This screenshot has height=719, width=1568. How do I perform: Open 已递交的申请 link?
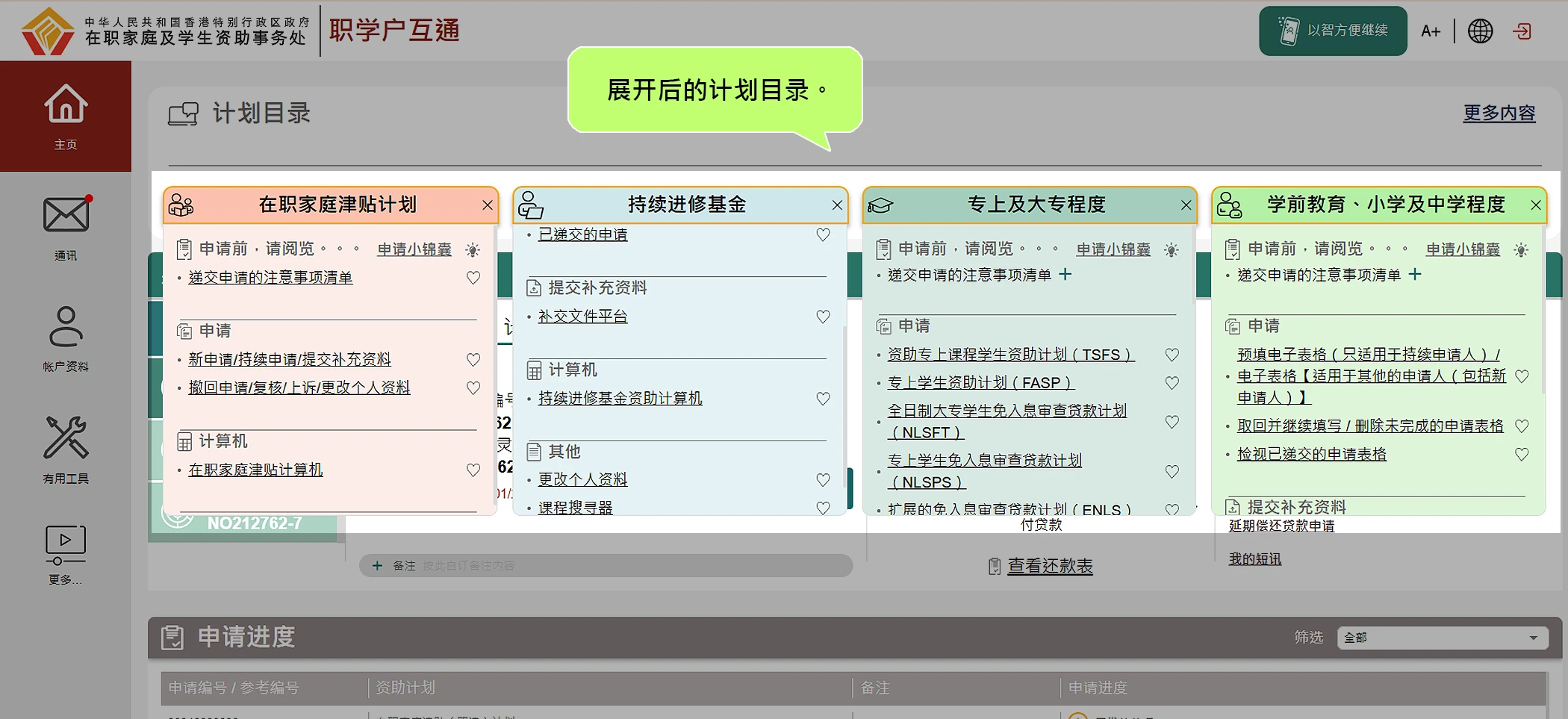(582, 234)
